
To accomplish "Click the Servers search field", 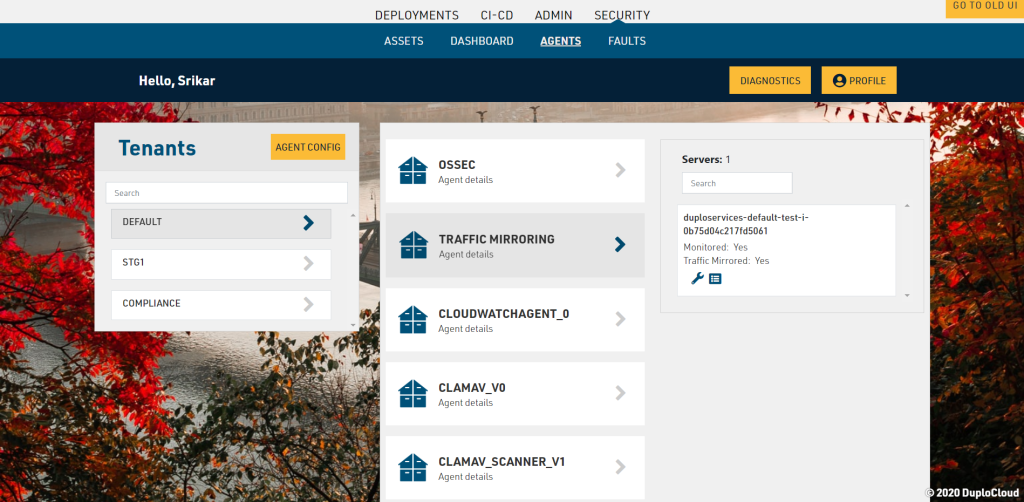I will pos(736,183).
